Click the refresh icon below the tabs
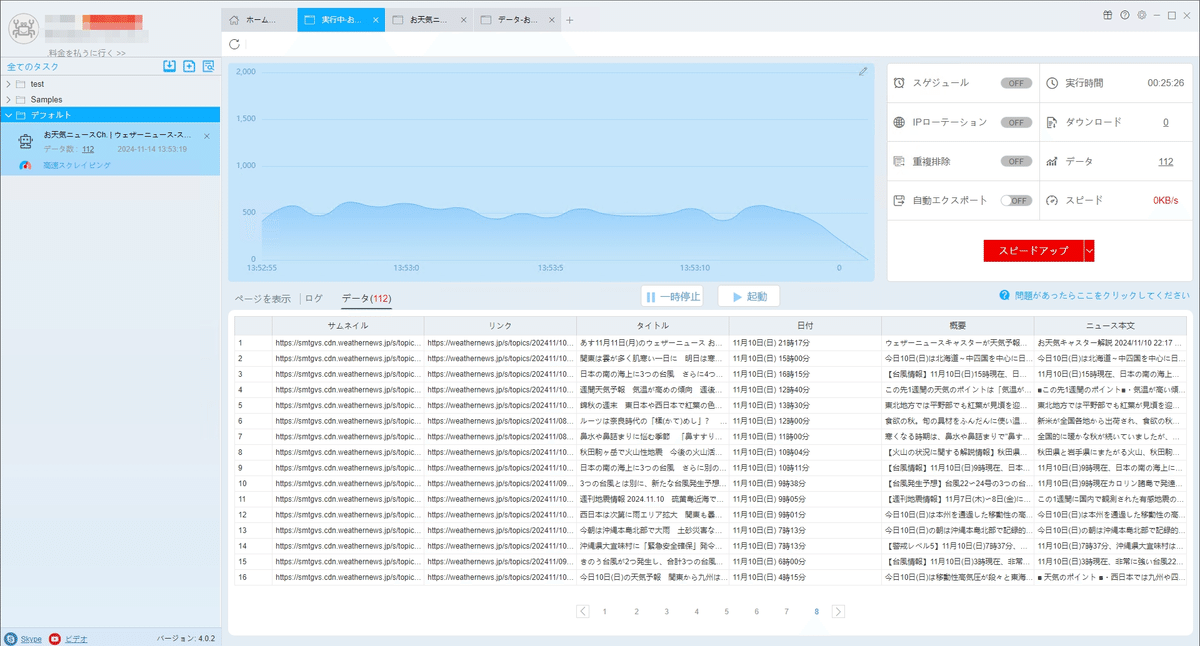The width and height of the screenshot is (1200, 646). [x=234, y=44]
